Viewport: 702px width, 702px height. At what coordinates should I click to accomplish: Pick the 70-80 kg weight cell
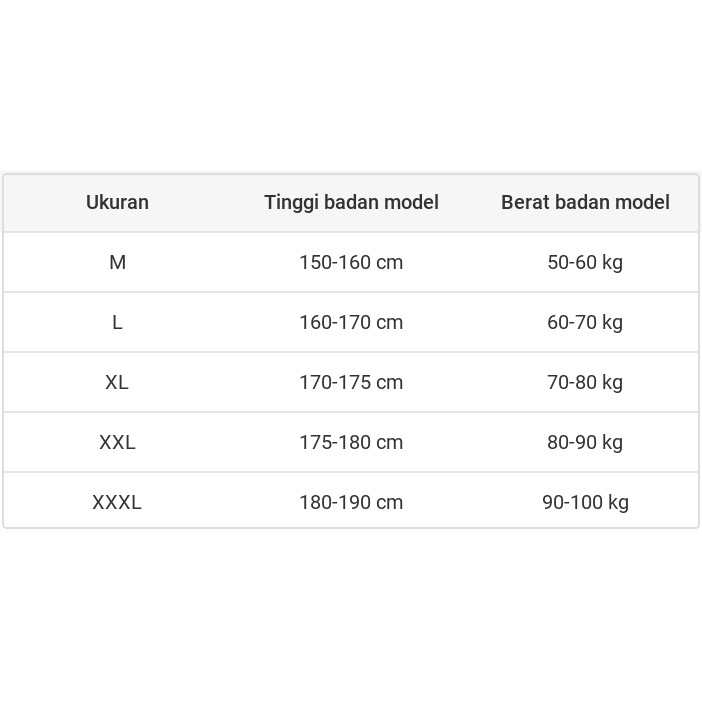coord(585,382)
